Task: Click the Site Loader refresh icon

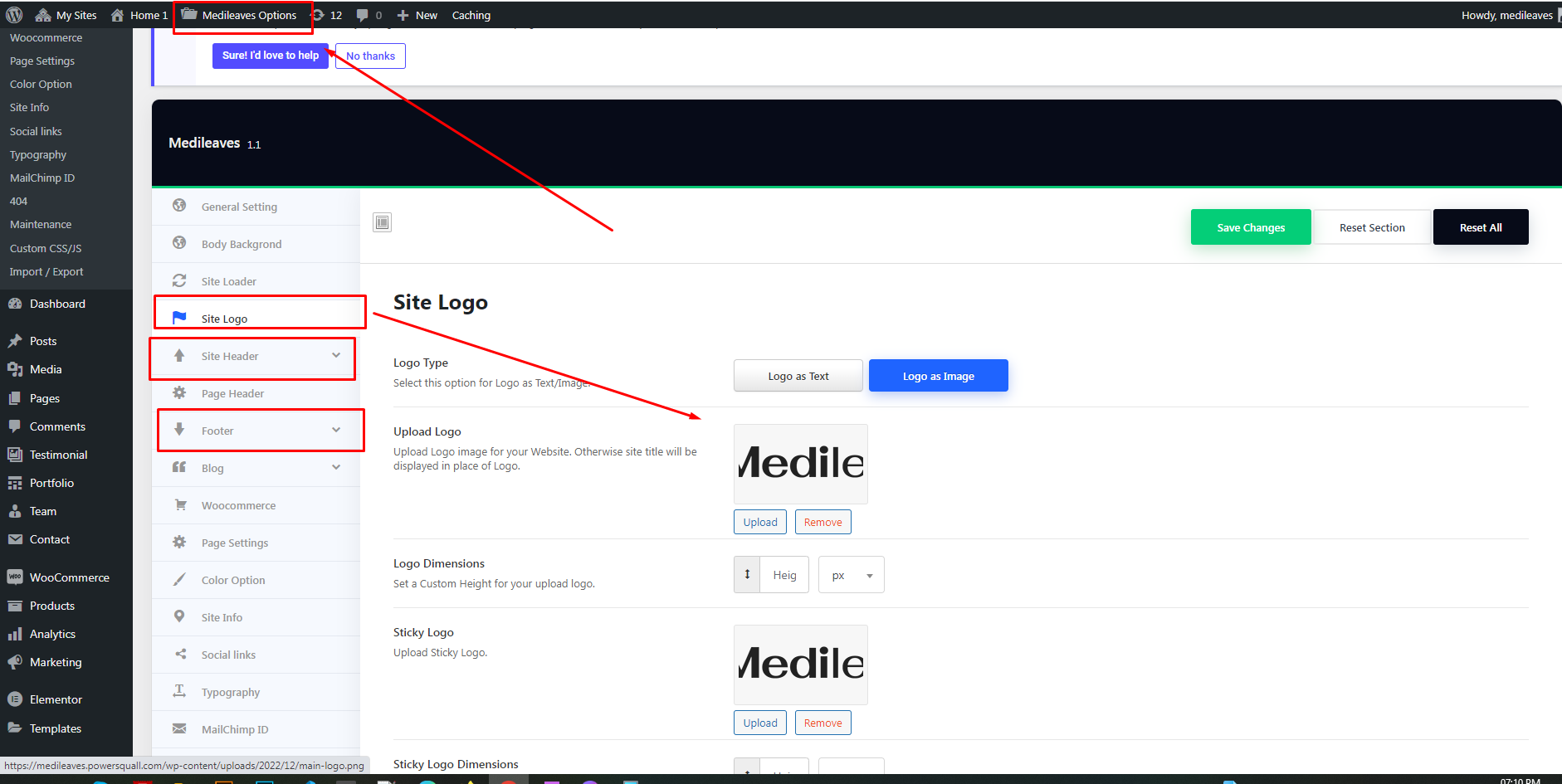Action: (179, 280)
